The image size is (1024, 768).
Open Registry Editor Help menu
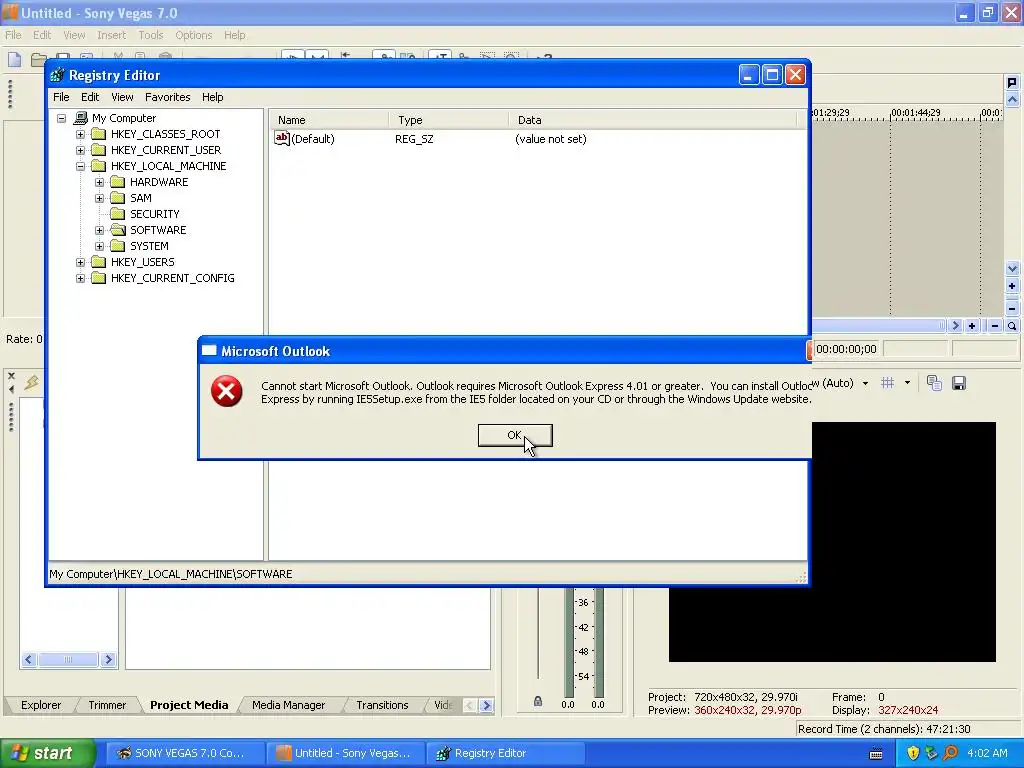pyautogui.click(x=212, y=97)
